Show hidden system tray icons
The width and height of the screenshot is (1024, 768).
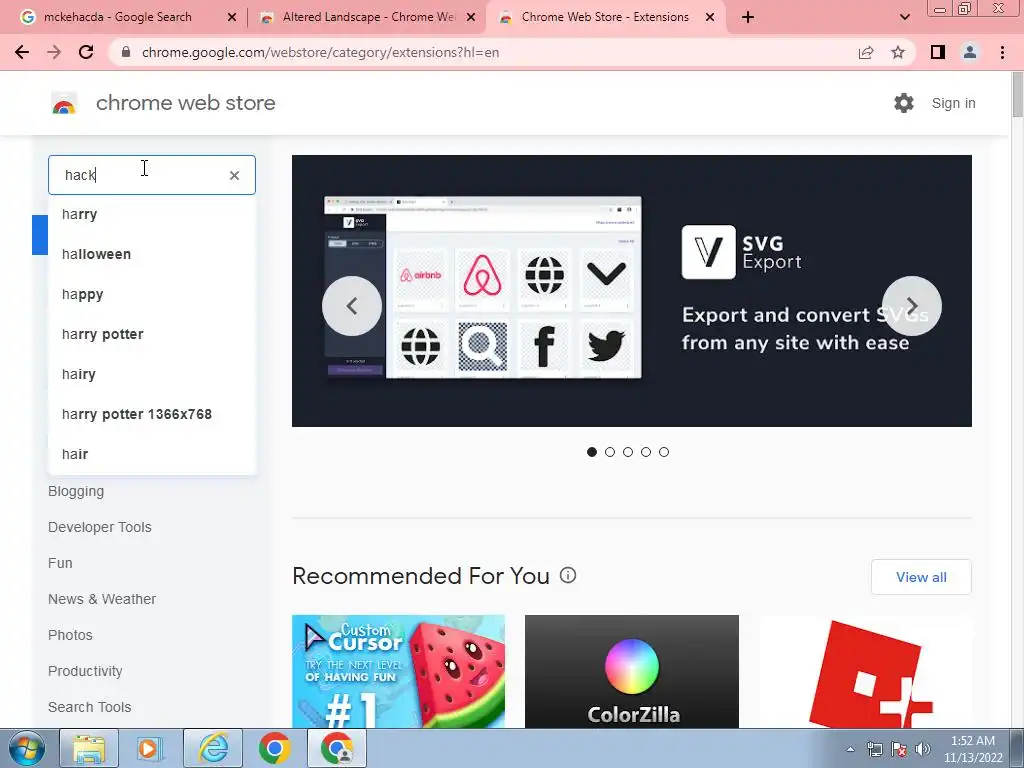pos(850,749)
